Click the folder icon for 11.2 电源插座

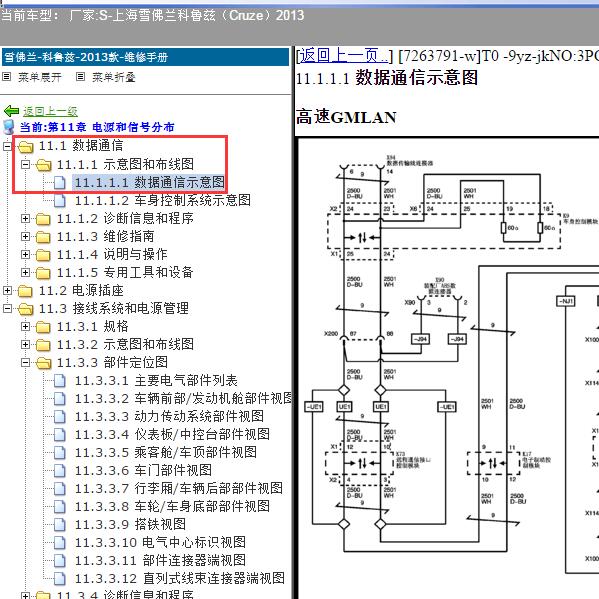coord(25,291)
